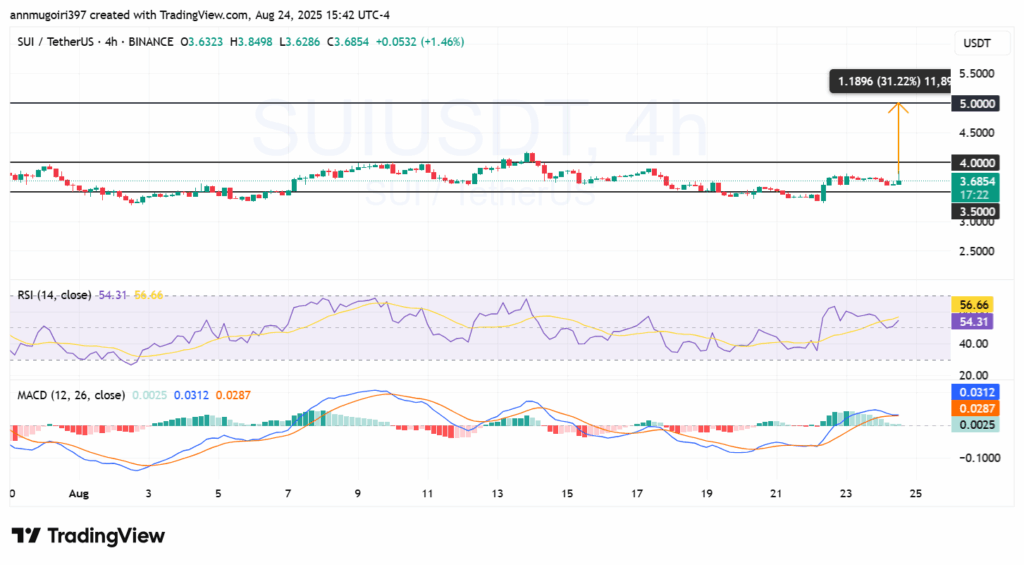Viewport: 1024px width, 565px height.
Task: Click the 20.00 RSI axis label
Action: click(974, 375)
